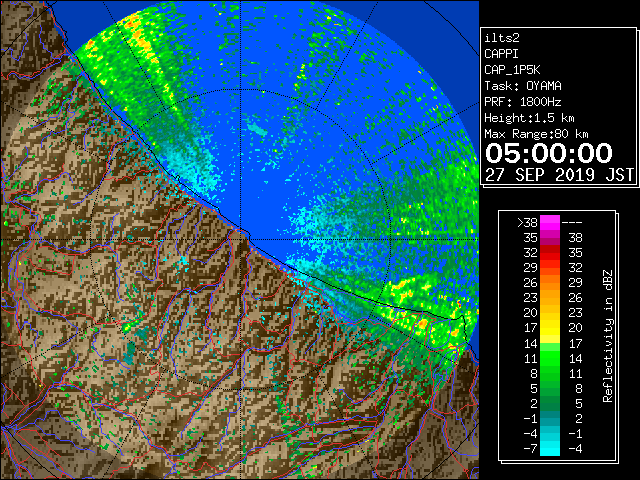
Task: Click the '-7' legend minimum value
Action: pos(530,448)
